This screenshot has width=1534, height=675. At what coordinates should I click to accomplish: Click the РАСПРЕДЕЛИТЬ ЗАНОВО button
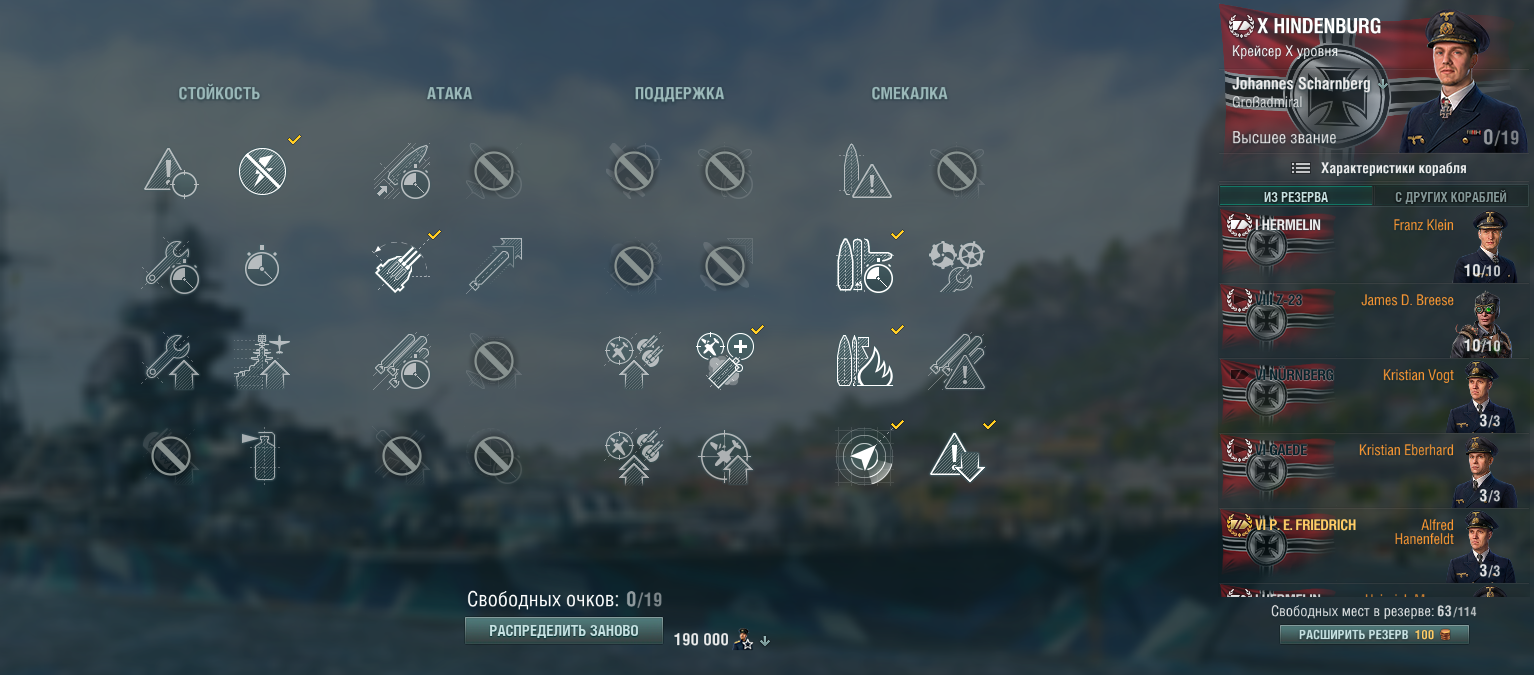click(x=564, y=631)
